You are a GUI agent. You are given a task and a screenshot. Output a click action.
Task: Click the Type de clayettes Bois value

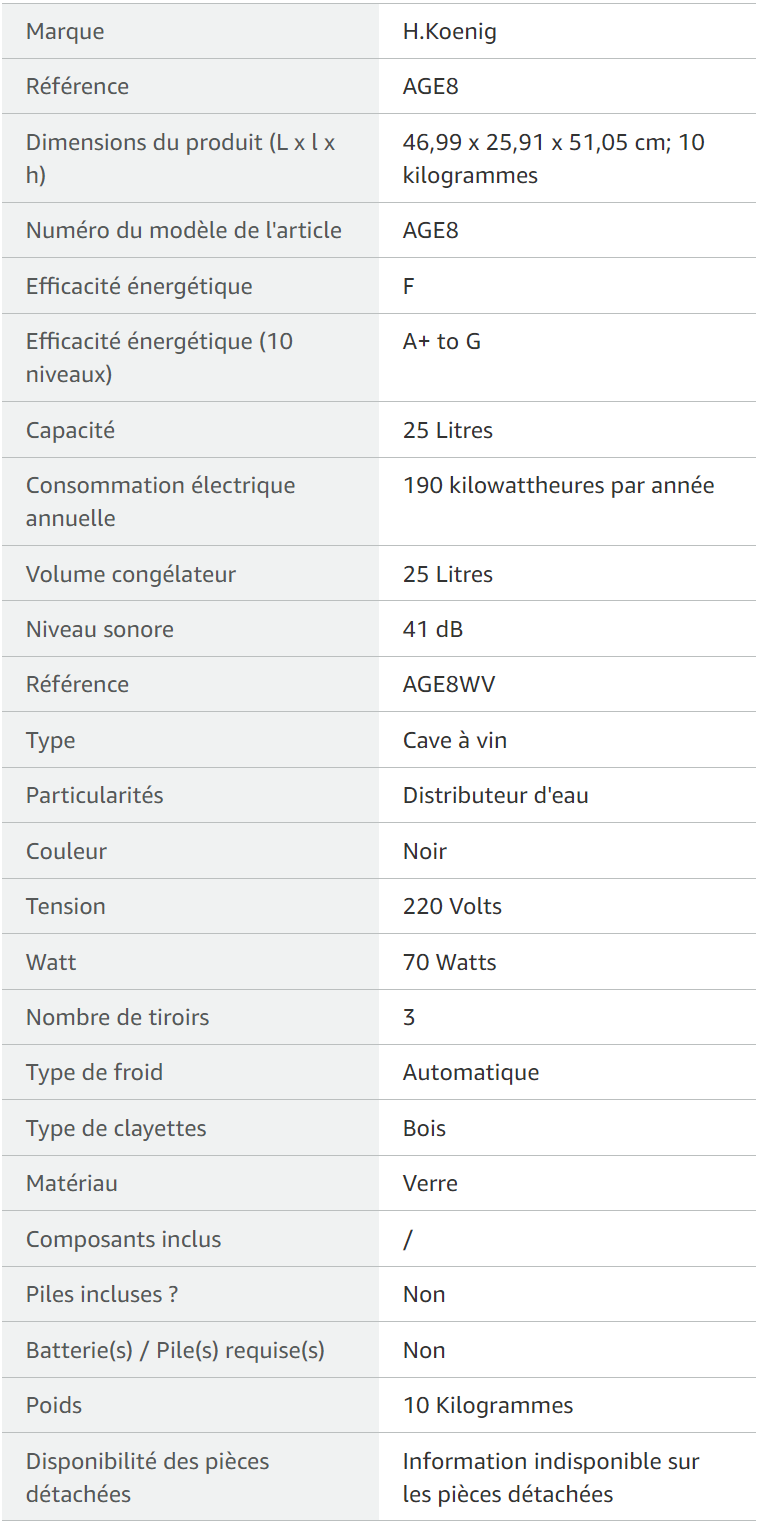tap(424, 1129)
